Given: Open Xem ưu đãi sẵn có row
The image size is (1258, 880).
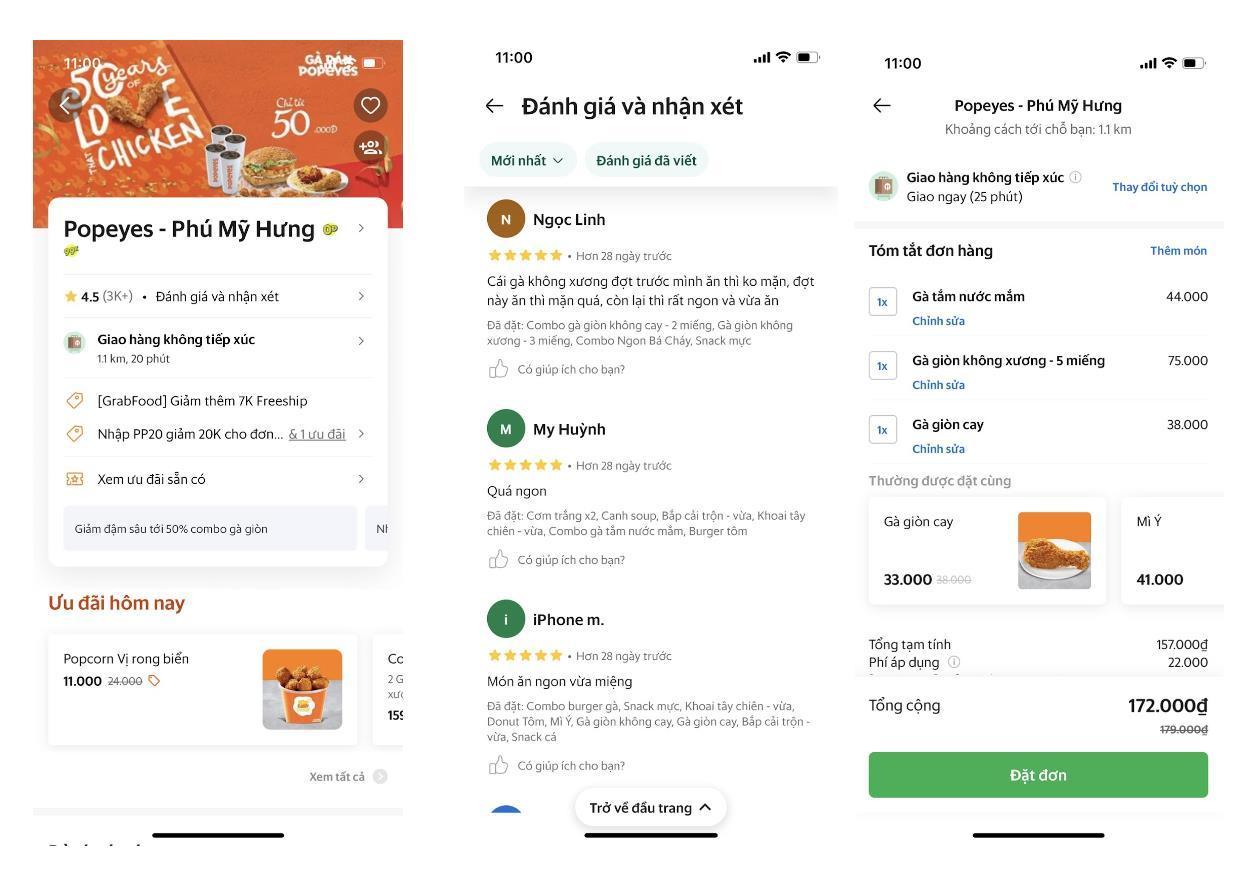Looking at the screenshot, I should pyautogui.click(x=217, y=479).
